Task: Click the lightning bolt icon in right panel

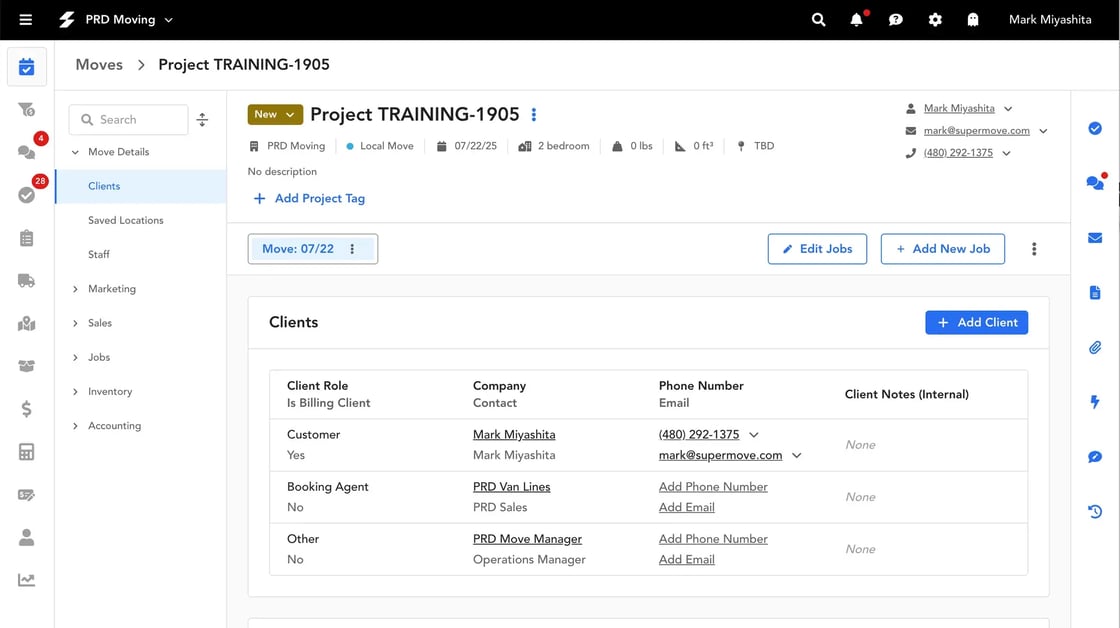Action: click(x=1095, y=402)
